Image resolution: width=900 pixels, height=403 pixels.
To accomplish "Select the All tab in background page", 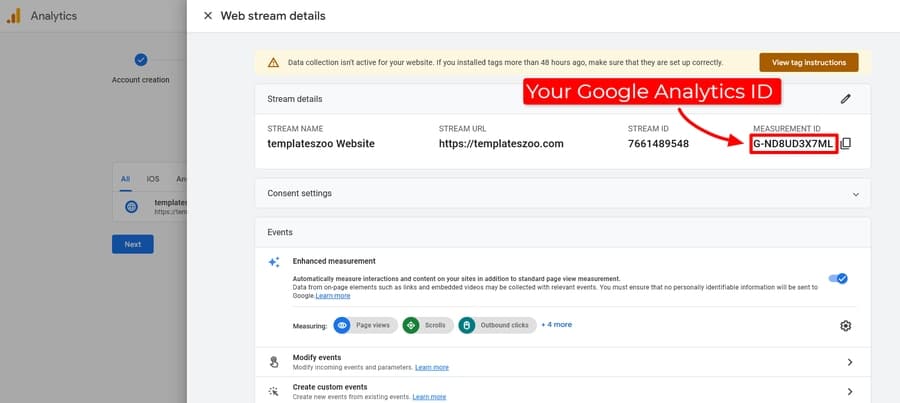I will pos(125,179).
